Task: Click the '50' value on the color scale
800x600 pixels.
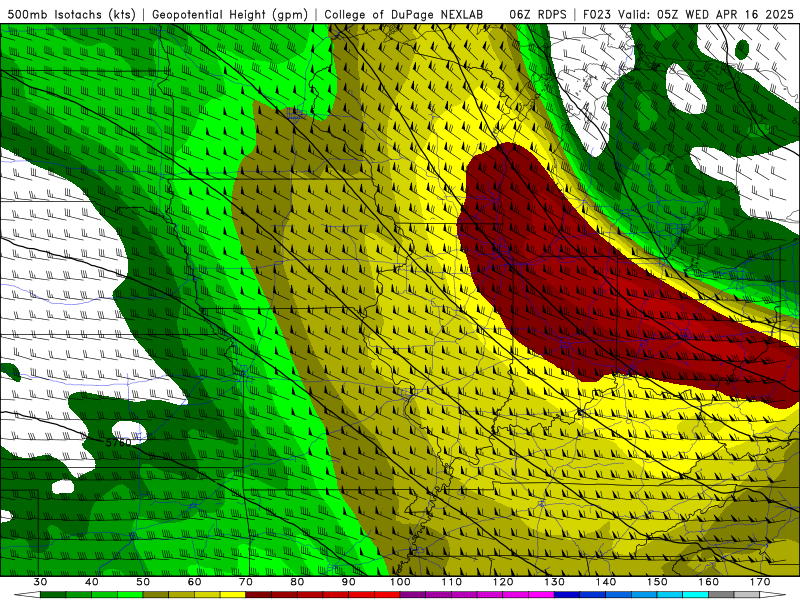Action: (x=143, y=582)
